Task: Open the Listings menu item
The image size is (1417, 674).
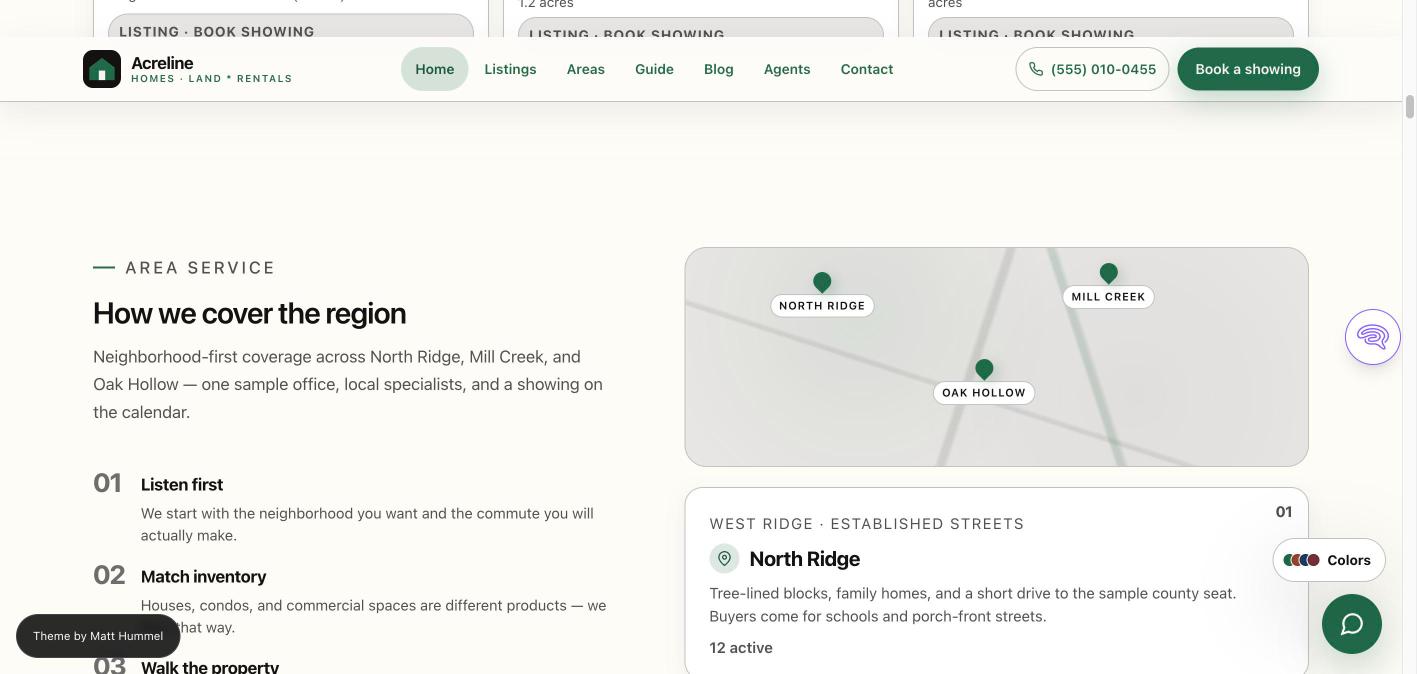Action: [x=510, y=69]
